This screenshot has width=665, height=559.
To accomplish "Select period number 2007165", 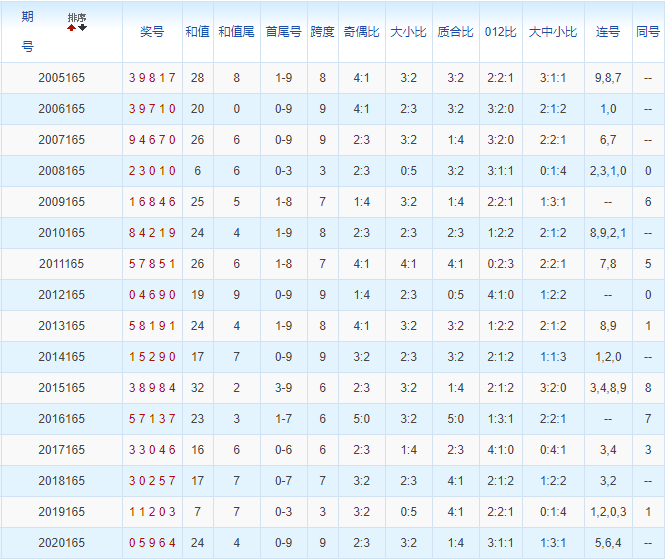I will (x=61, y=140).
